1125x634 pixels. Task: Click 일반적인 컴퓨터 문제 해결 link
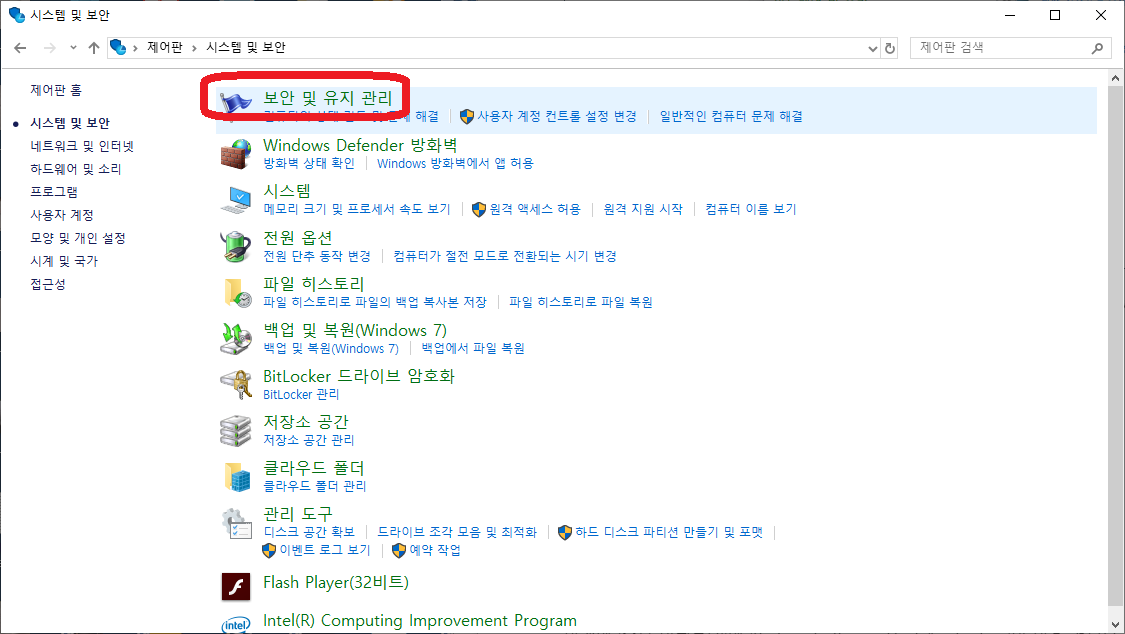[x=731, y=116]
